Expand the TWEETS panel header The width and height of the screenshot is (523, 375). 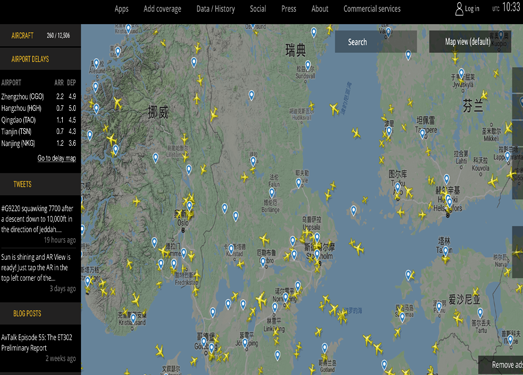click(40, 184)
